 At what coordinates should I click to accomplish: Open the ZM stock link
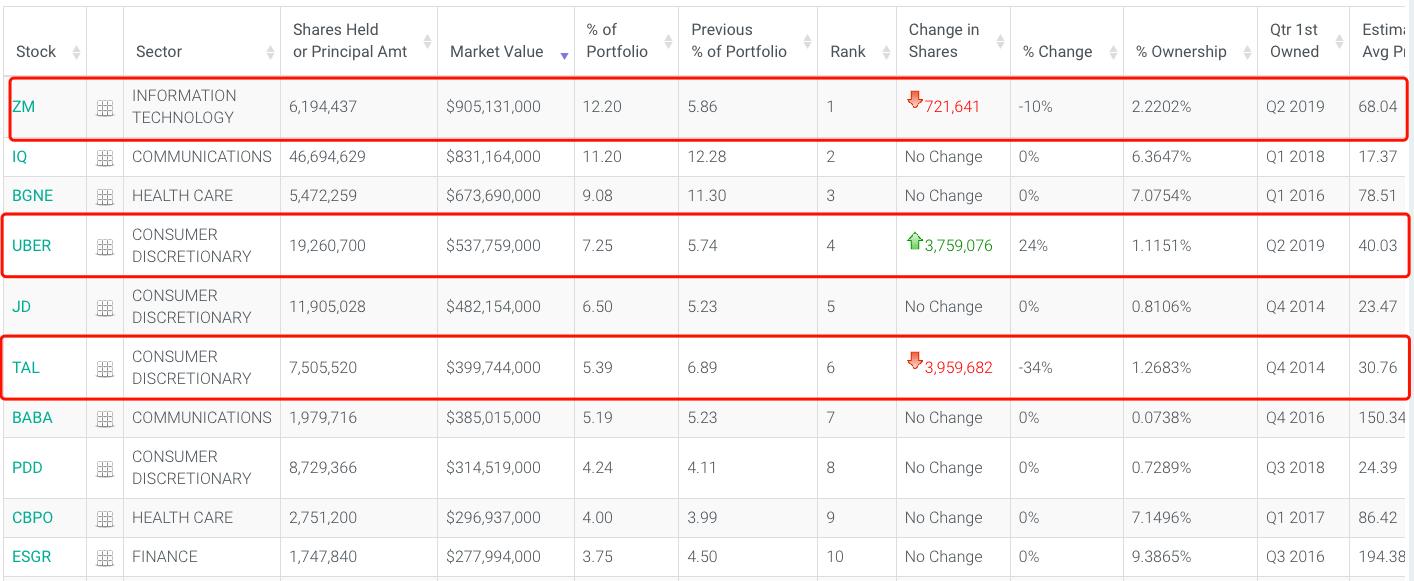(23, 107)
